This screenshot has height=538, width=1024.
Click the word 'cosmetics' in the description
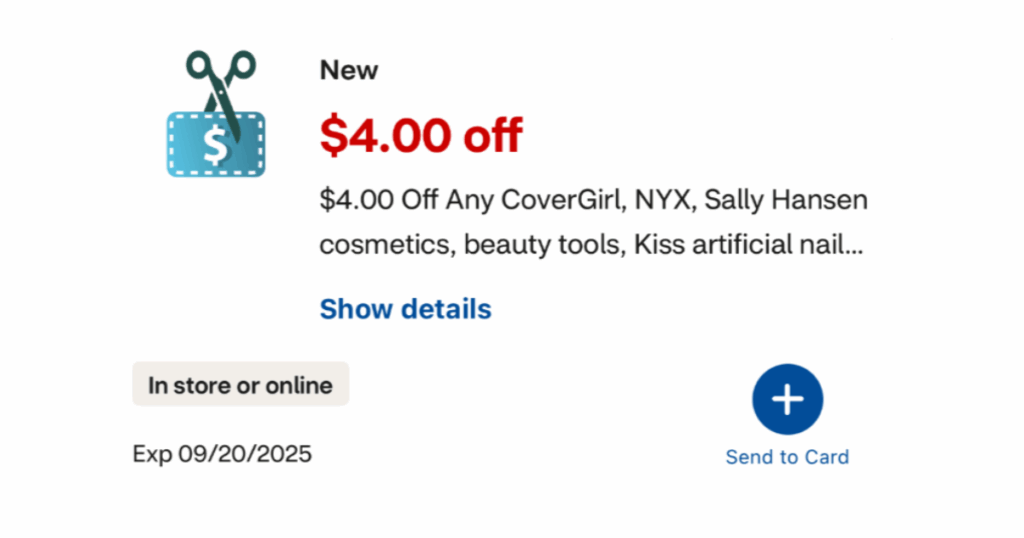pyautogui.click(x=384, y=244)
